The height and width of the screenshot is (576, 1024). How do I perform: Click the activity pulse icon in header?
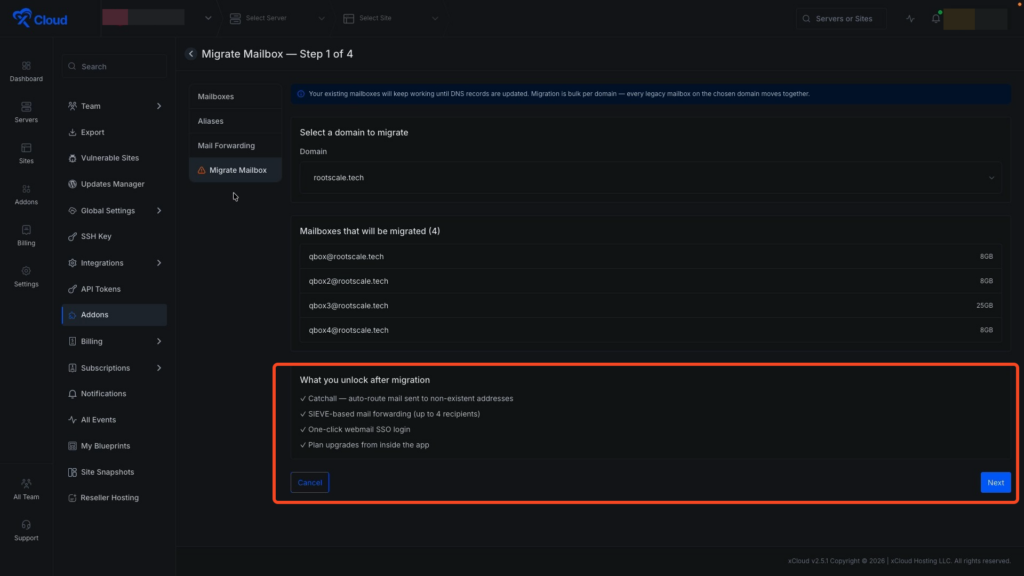[910, 19]
